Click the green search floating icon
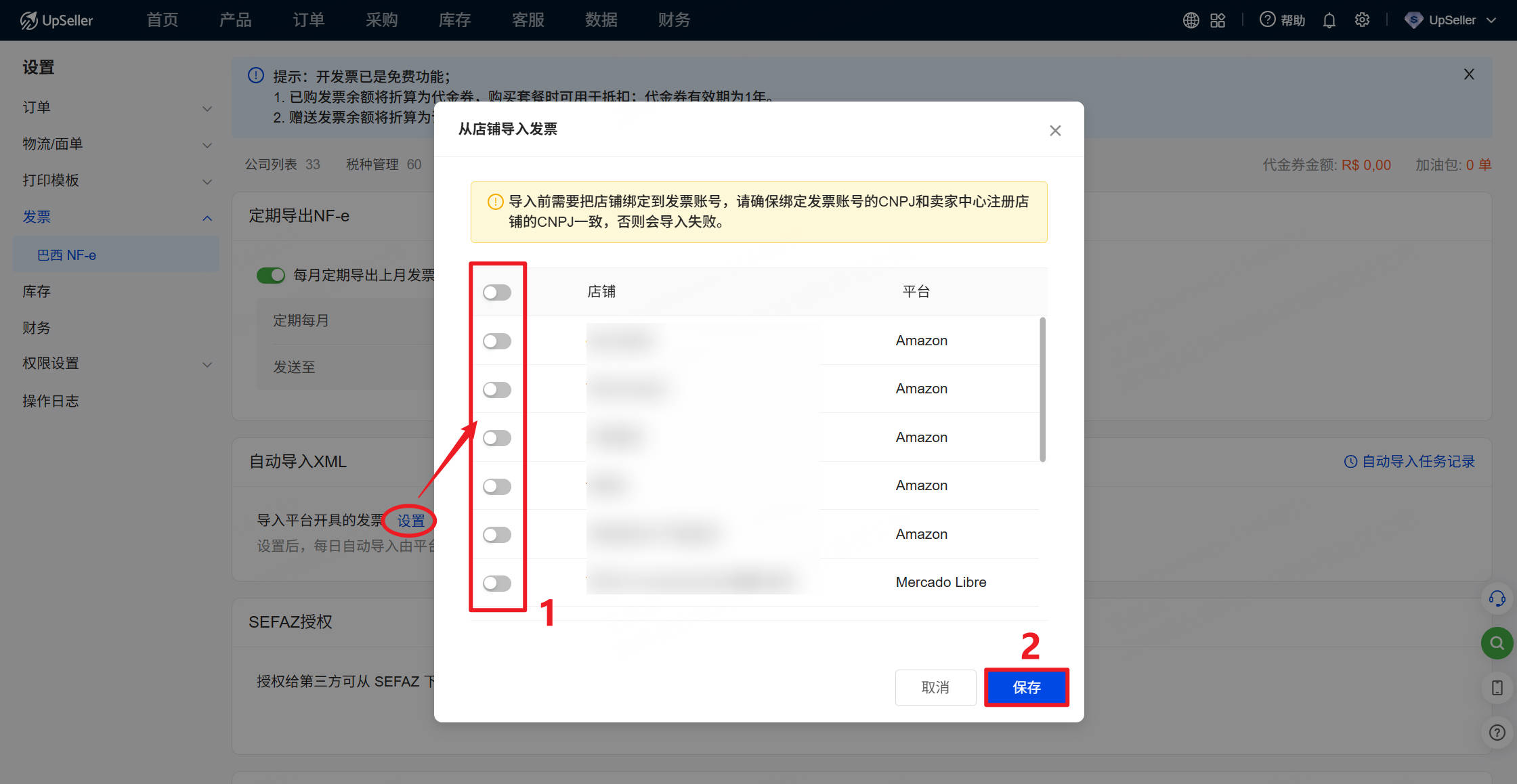Viewport: 1517px width, 784px height. point(1497,643)
